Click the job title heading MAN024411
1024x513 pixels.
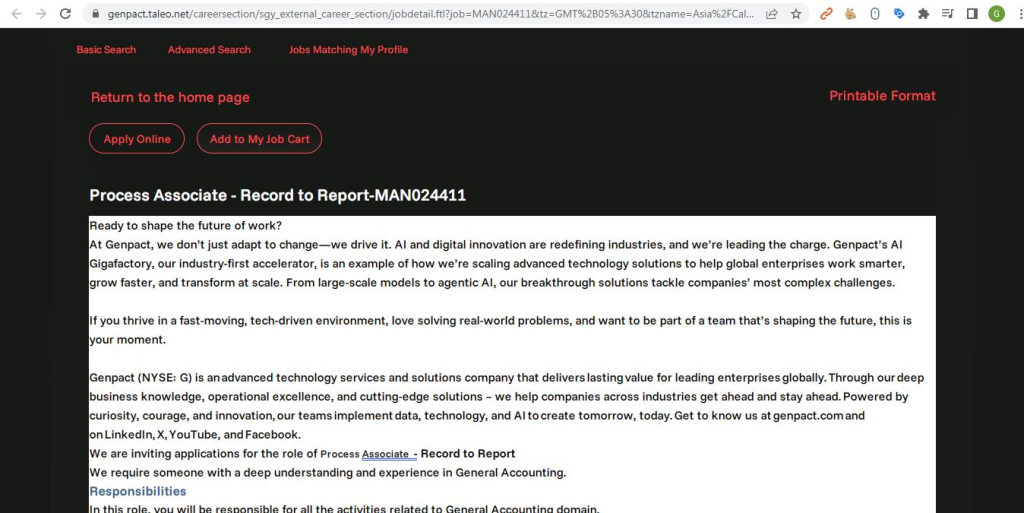278,195
